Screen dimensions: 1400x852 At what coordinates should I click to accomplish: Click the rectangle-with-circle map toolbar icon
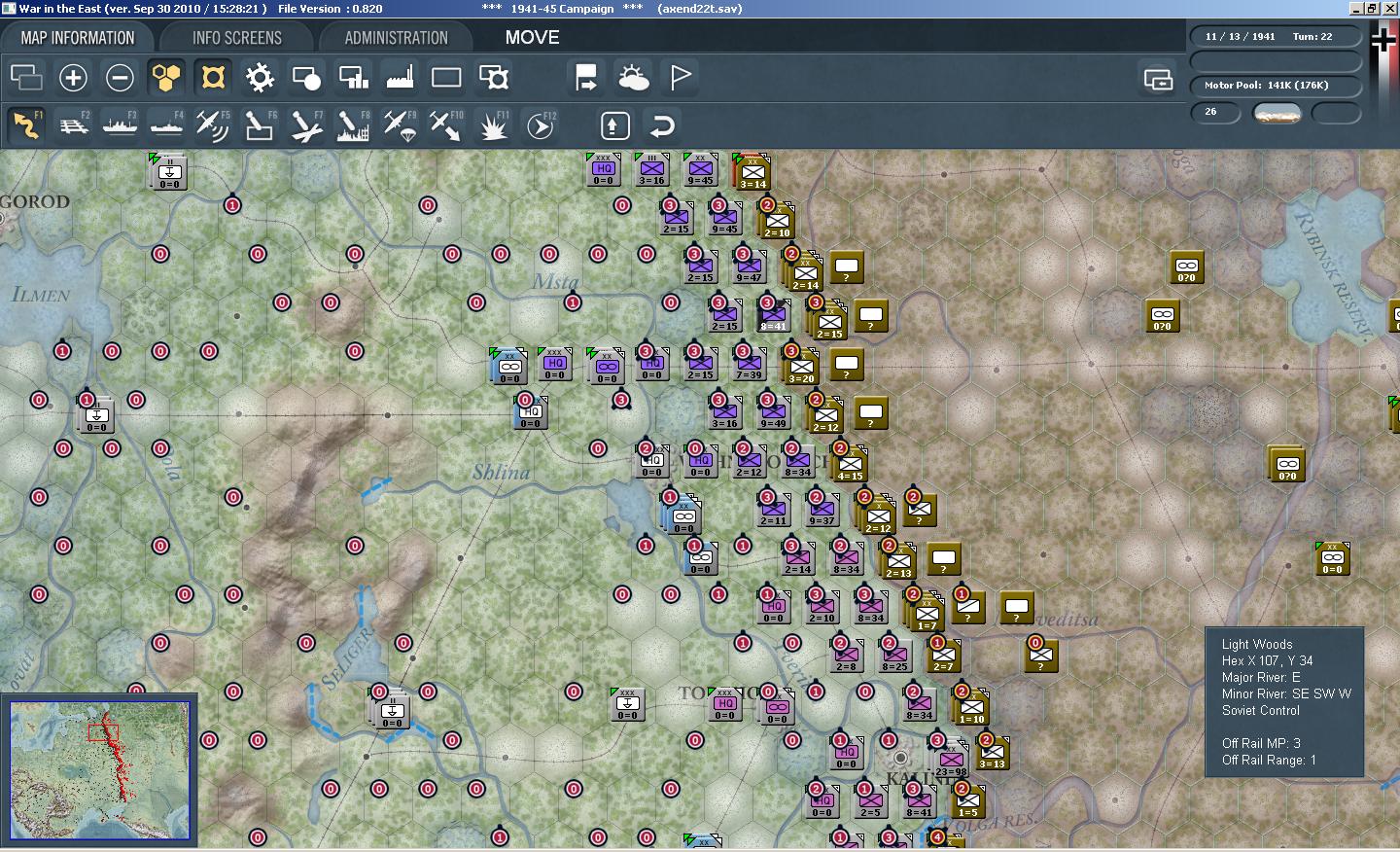[306, 78]
